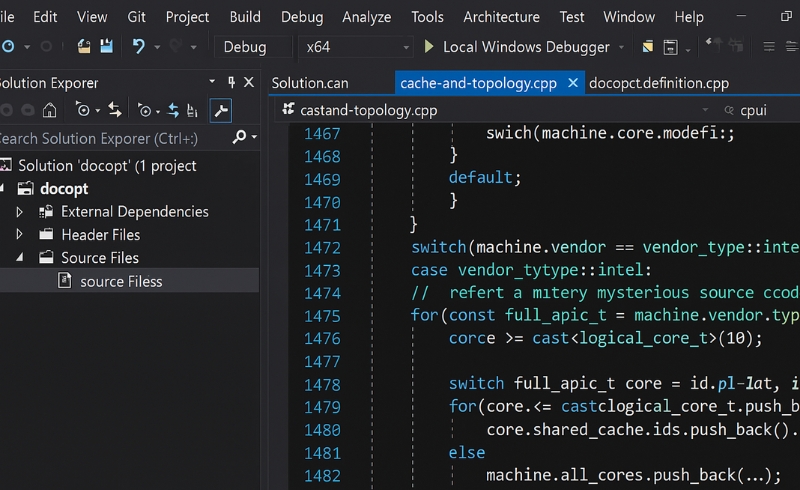
Task: Start debugging with the green play icon
Action: 429,47
